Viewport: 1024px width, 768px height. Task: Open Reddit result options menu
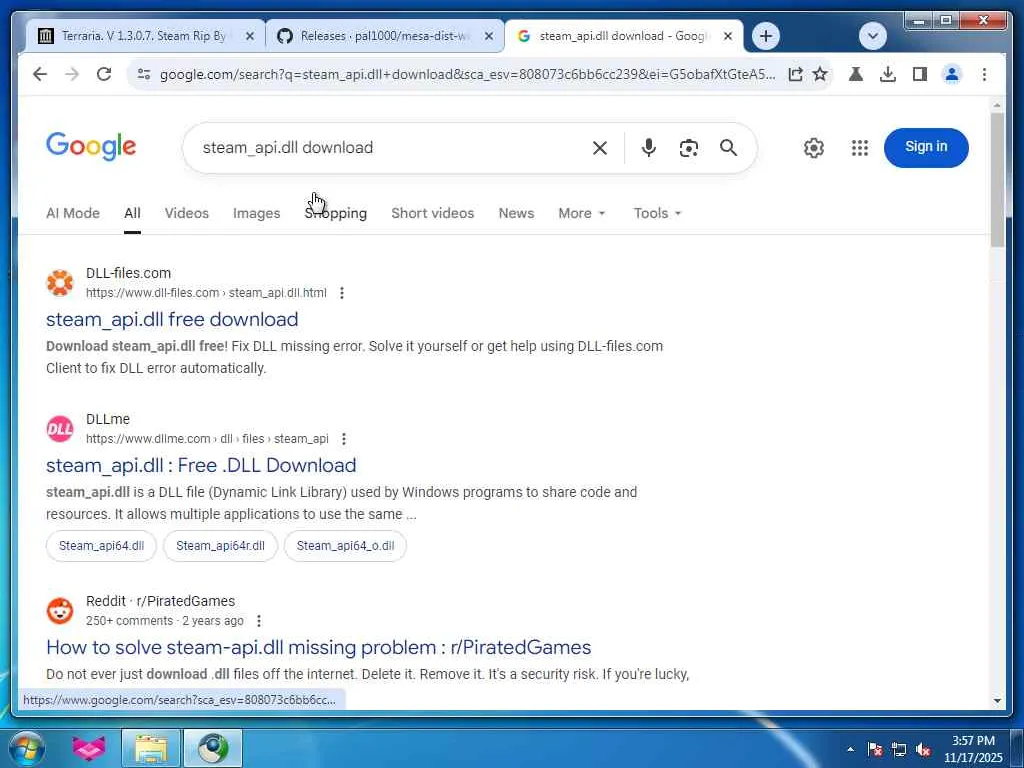pos(259,621)
